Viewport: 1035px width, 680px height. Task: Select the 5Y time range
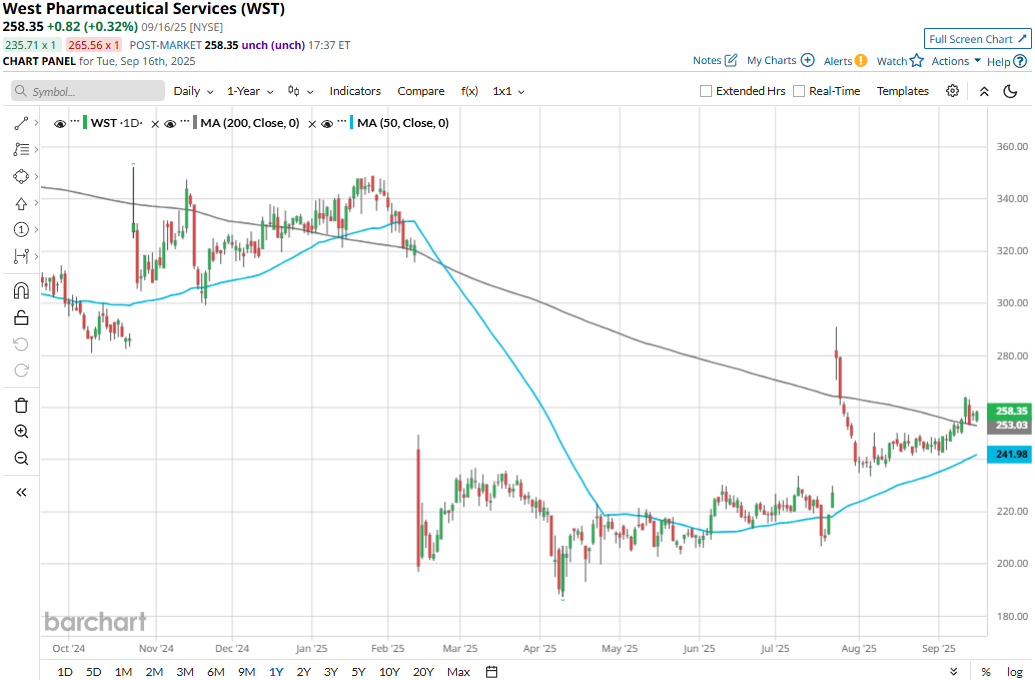pyautogui.click(x=358, y=671)
